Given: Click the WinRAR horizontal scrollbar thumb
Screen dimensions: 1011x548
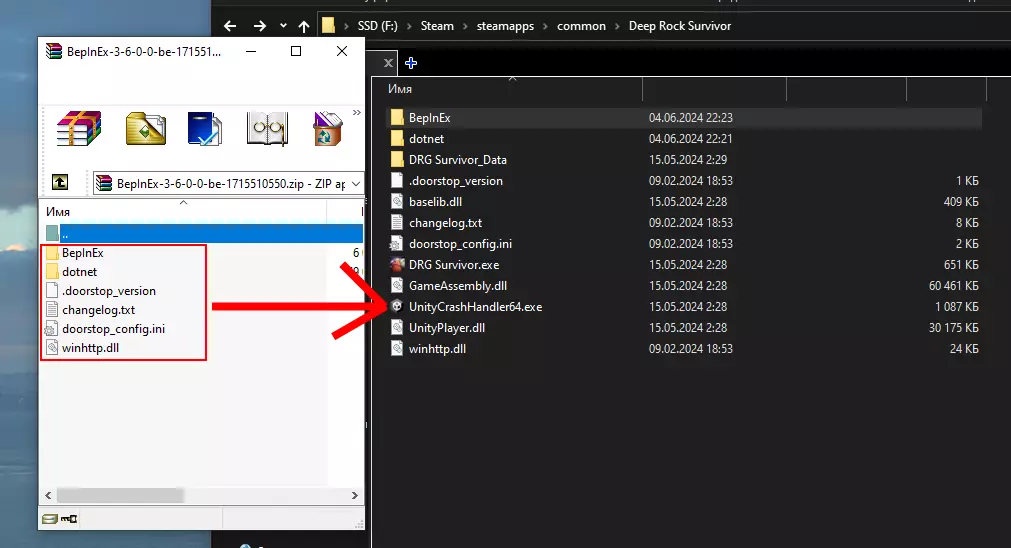Looking at the screenshot, I should [x=120, y=495].
